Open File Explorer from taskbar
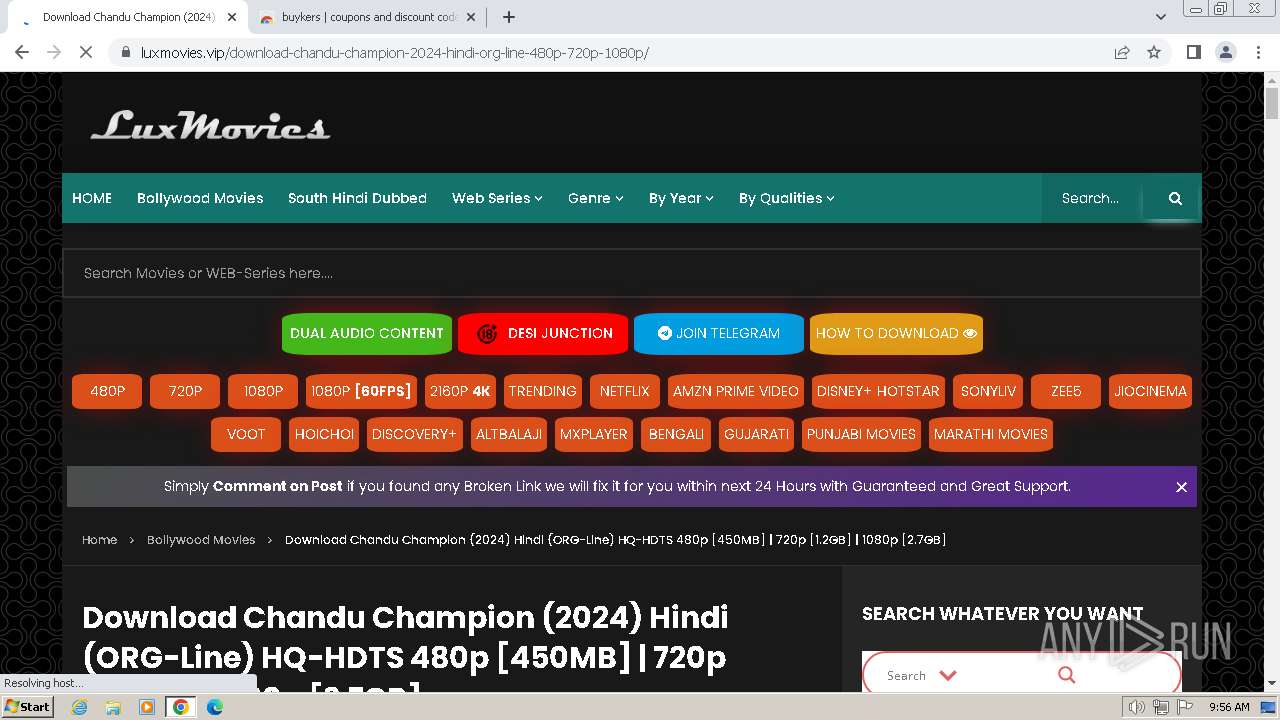 [113, 707]
